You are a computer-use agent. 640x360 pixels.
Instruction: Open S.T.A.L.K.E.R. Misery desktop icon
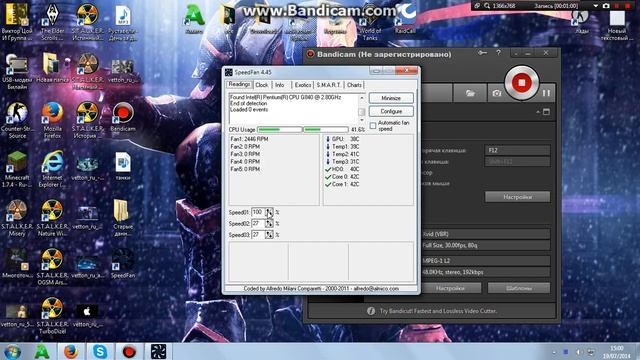(17, 218)
